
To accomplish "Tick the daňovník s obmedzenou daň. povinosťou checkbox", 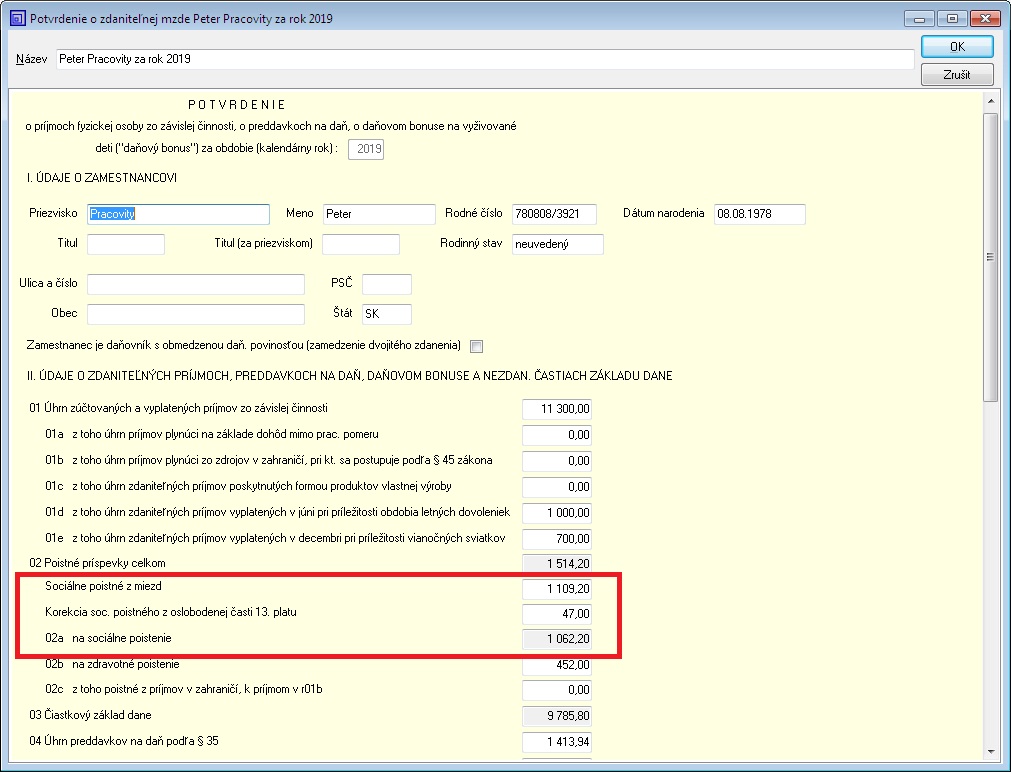I will [476, 346].
